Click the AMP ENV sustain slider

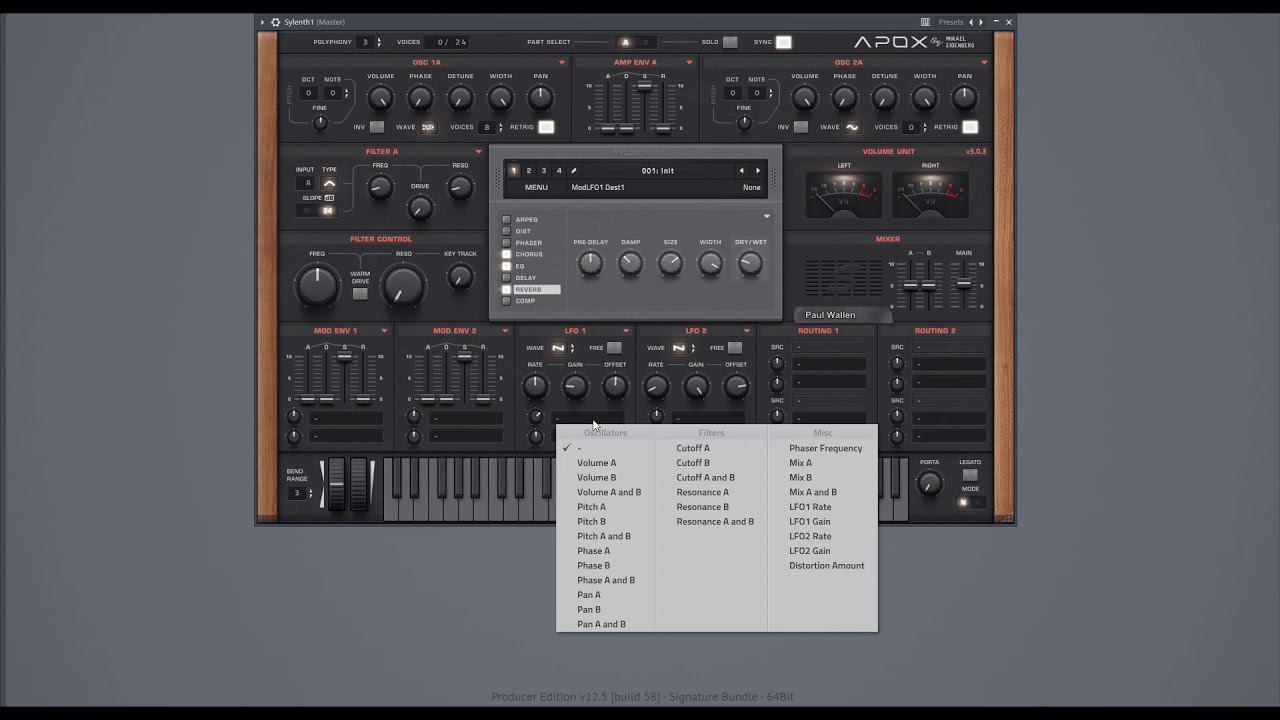pyautogui.click(x=645, y=88)
